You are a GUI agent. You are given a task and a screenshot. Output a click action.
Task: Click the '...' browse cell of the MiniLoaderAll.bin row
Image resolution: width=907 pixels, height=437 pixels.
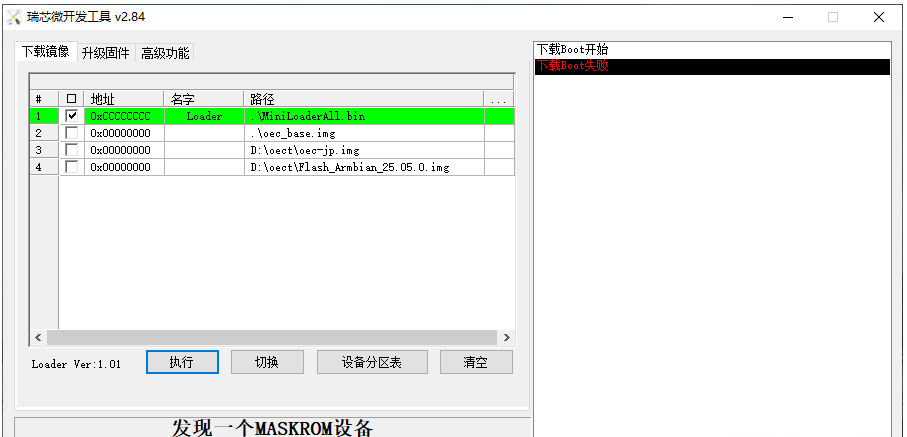[499, 116]
